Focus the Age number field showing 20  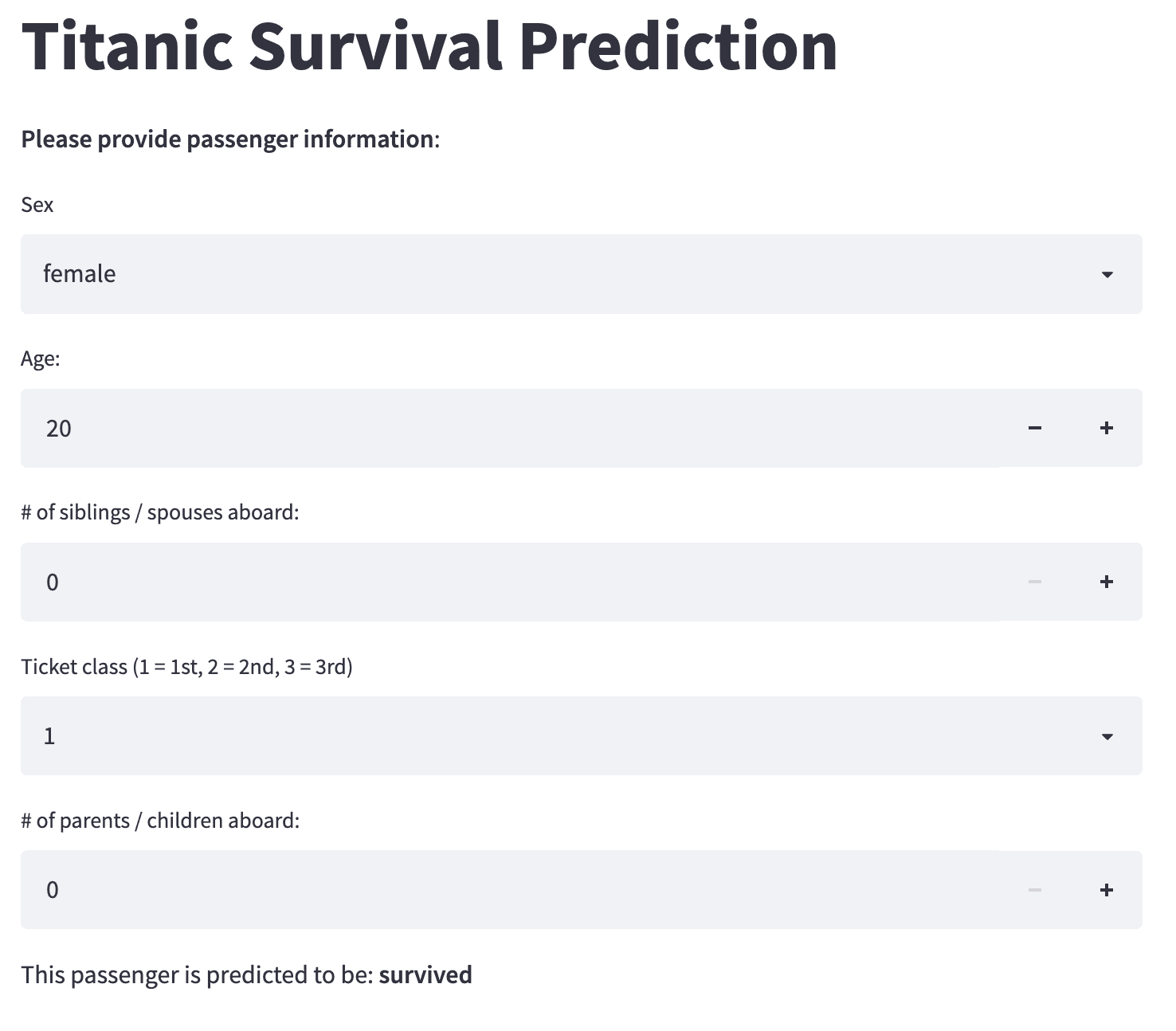(510, 428)
